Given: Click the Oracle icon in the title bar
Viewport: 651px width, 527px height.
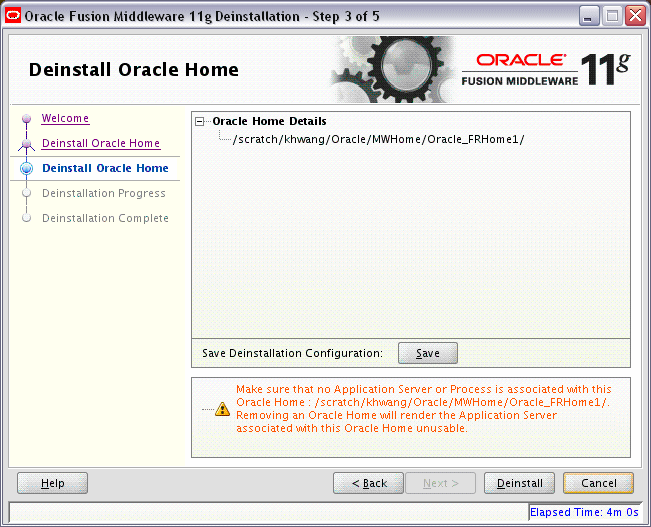Looking at the screenshot, I should click(13, 16).
